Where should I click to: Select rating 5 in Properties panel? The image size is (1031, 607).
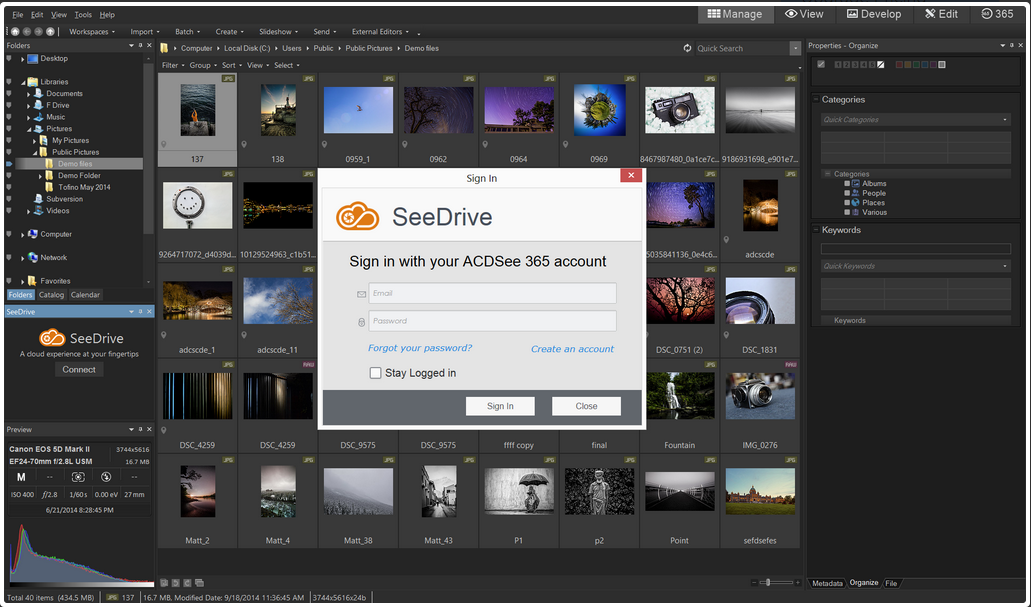coord(872,65)
